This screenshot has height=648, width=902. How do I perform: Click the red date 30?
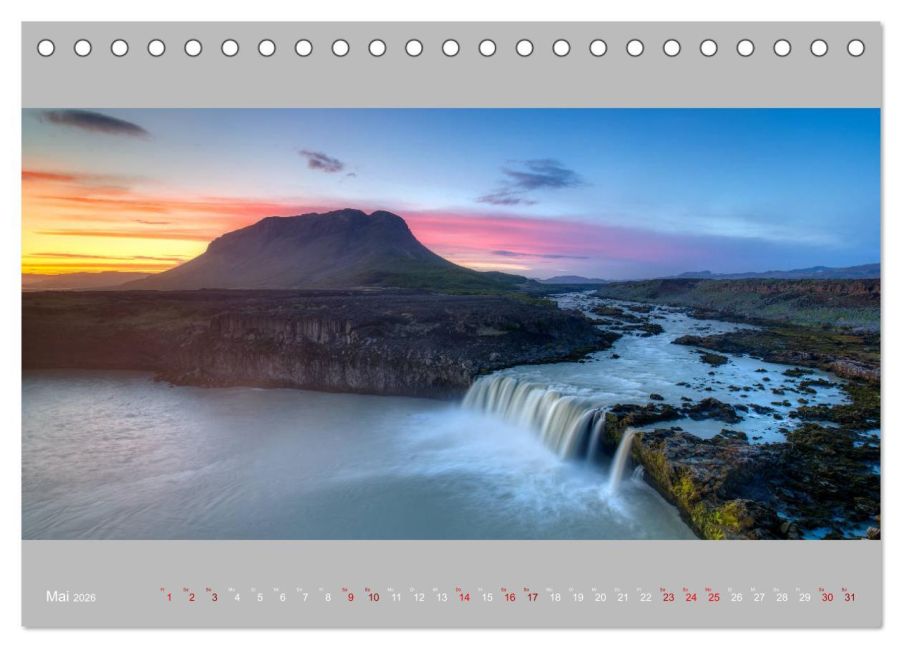pyautogui.click(x=827, y=597)
